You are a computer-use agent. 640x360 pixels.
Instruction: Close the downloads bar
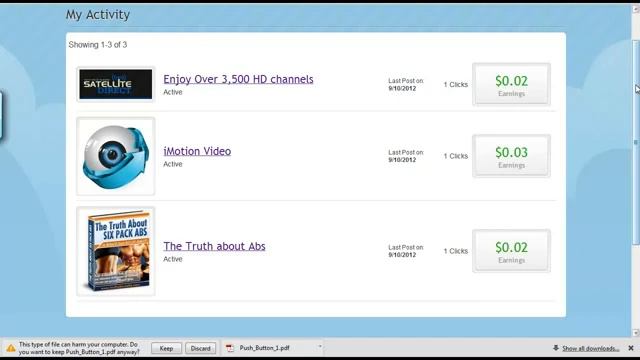pyautogui.click(x=631, y=348)
